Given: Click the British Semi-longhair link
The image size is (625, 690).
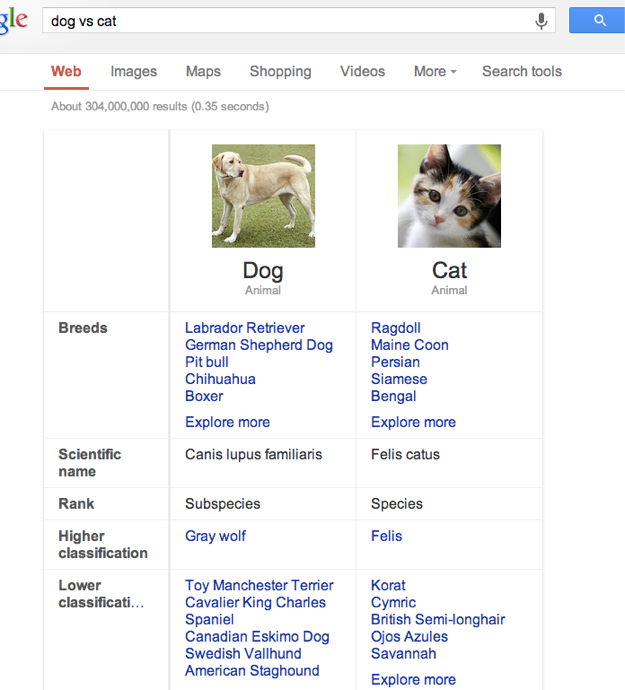Looking at the screenshot, I should 438,620.
